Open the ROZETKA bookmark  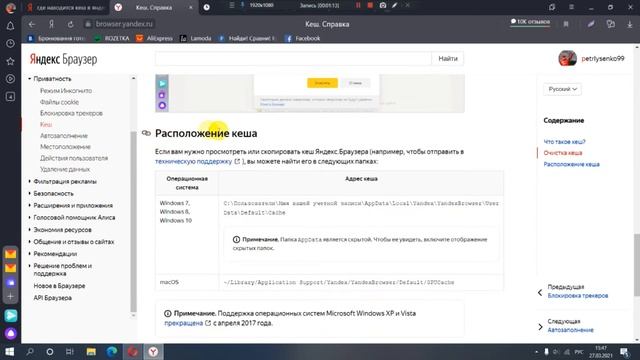[111, 38]
